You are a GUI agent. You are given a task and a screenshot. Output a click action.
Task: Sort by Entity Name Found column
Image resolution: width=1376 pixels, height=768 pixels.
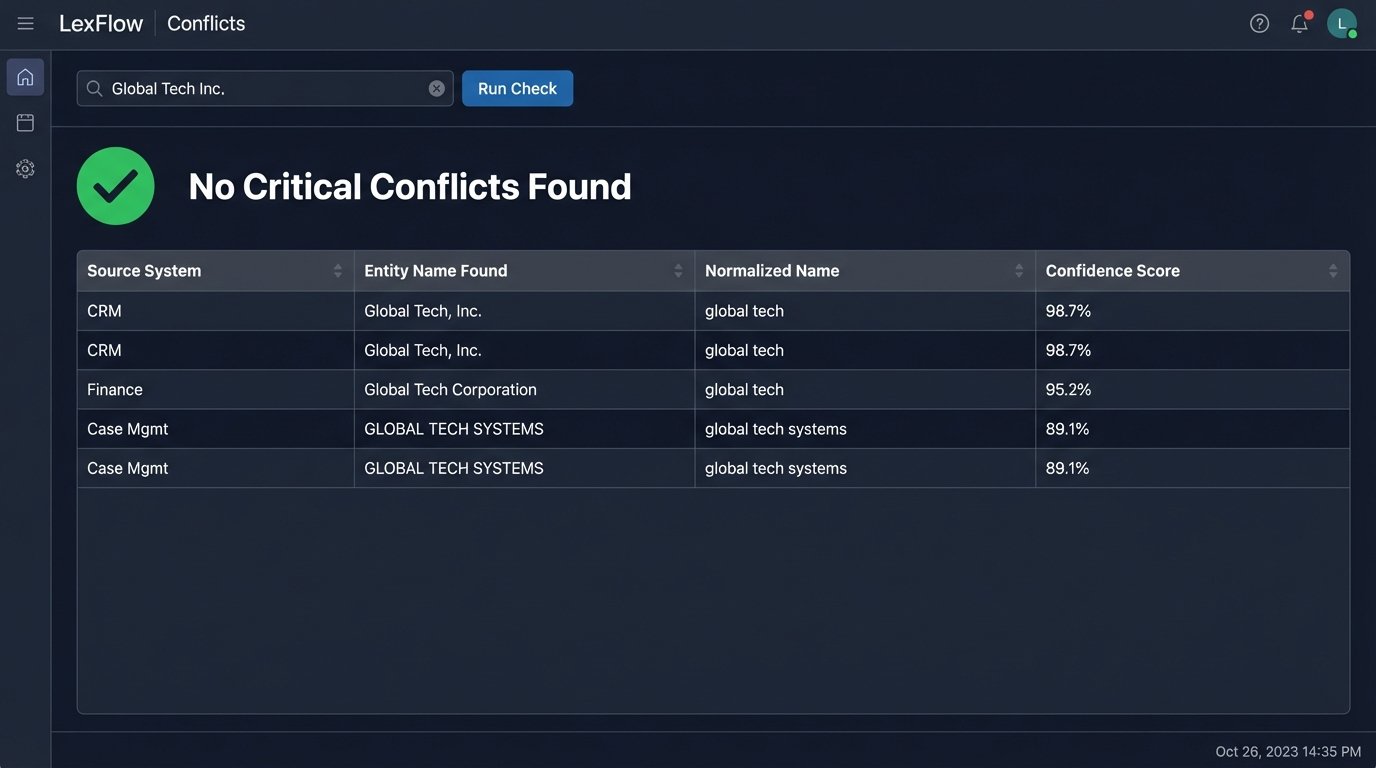tap(678, 271)
